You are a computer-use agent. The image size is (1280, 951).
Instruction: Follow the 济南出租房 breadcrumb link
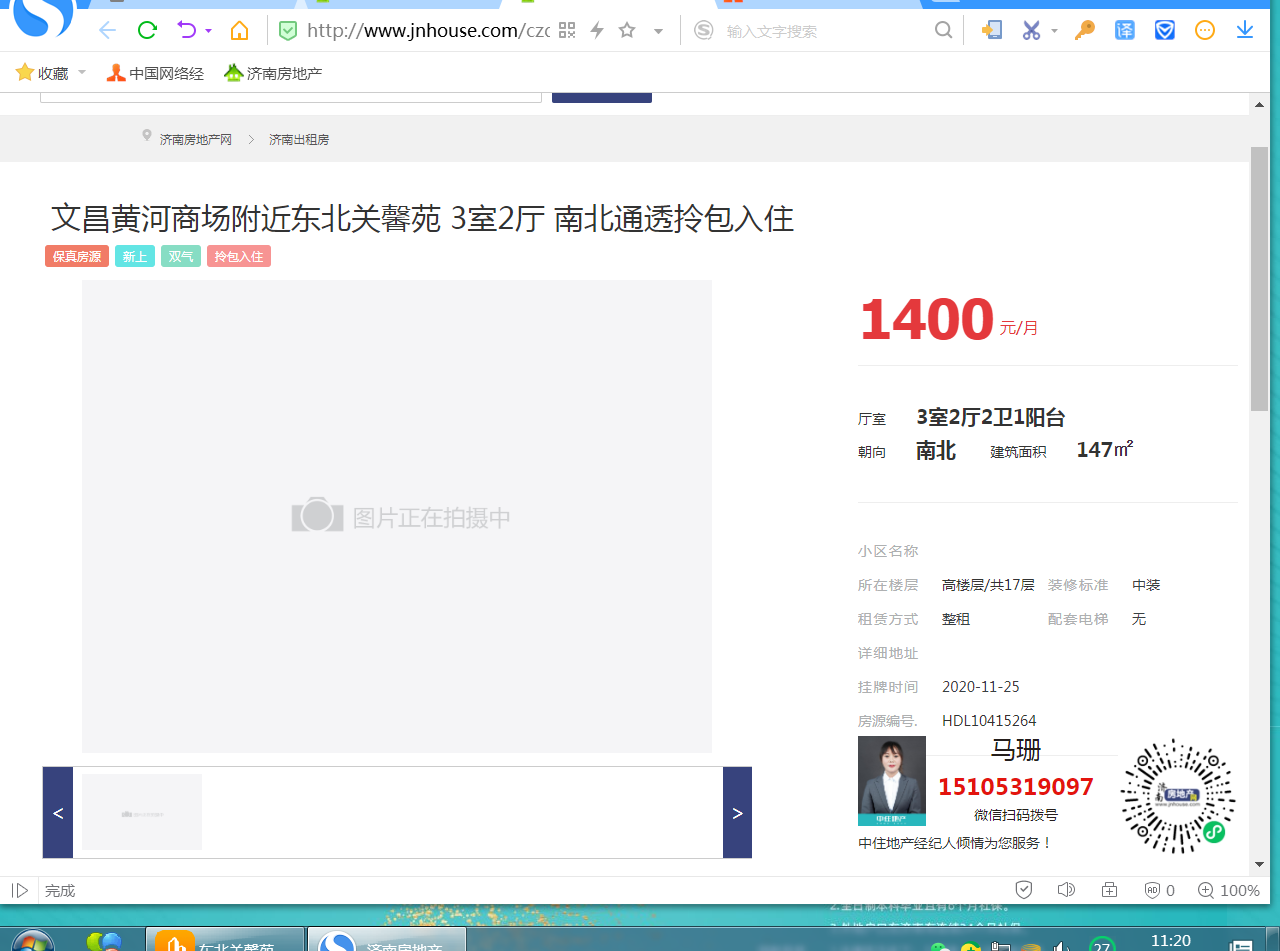click(299, 140)
